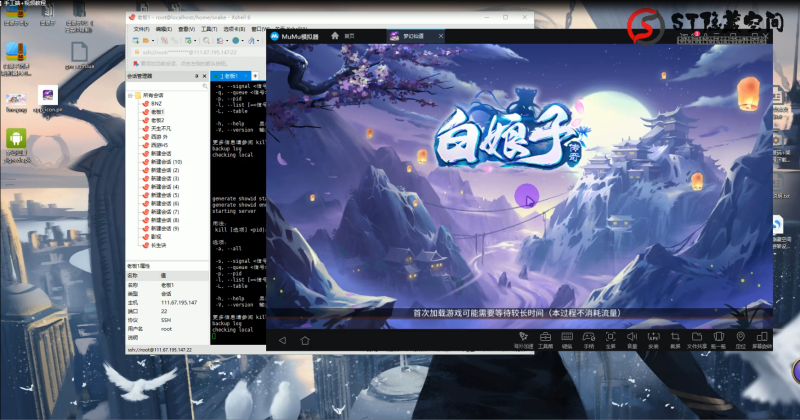
Task: Pin the session manager panel
Action: point(196,76)
